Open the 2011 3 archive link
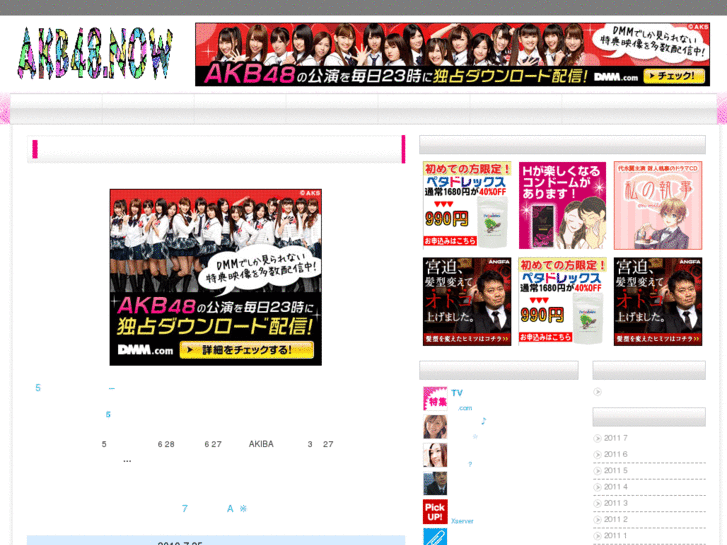Image resolution: width=727 pixels, height=545 pixels. point(616,503)
